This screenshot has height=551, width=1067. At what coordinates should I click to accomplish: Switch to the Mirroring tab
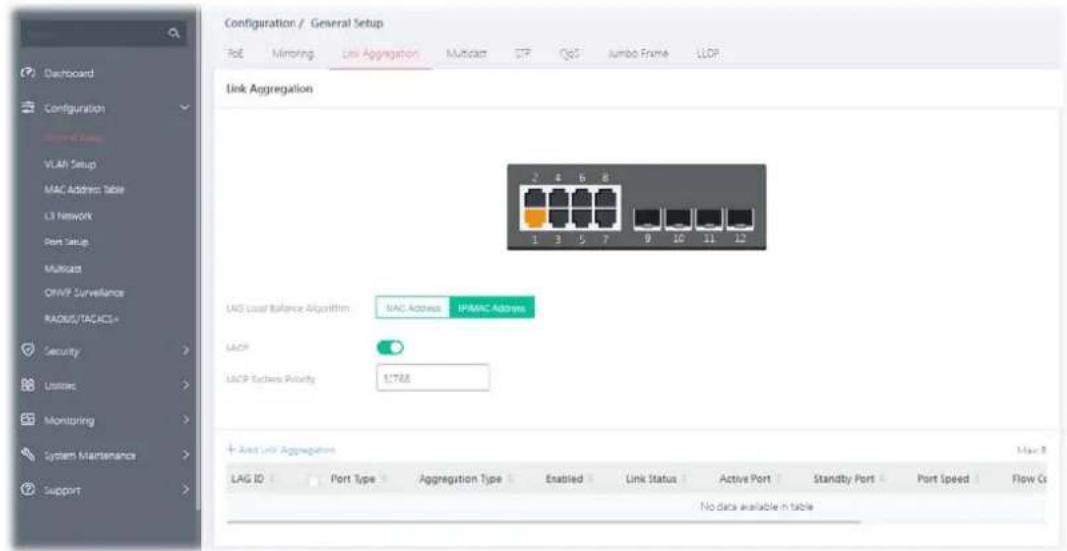[x=292, y=53]
